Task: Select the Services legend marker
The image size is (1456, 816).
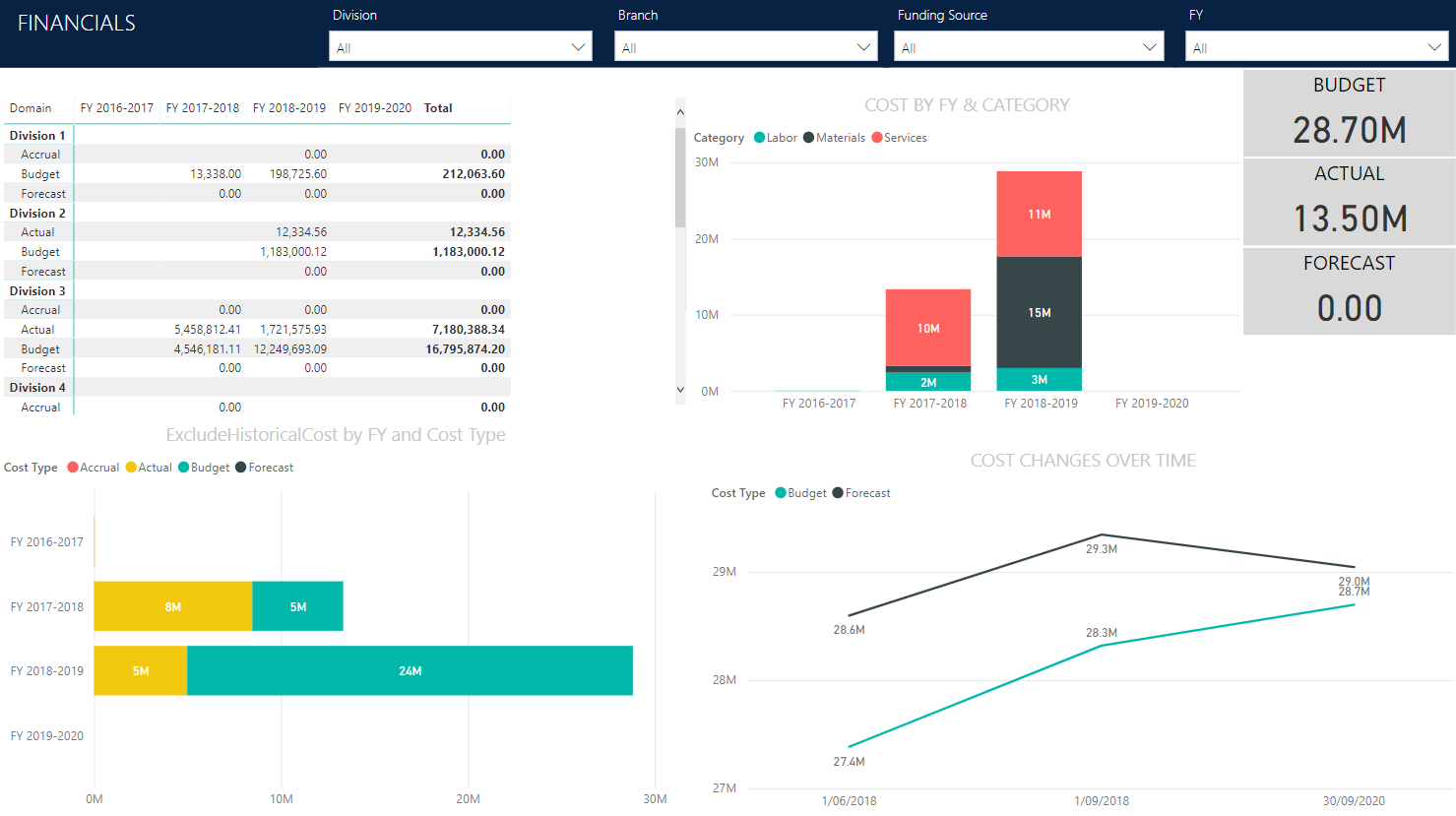Action: tap(874, 138)
